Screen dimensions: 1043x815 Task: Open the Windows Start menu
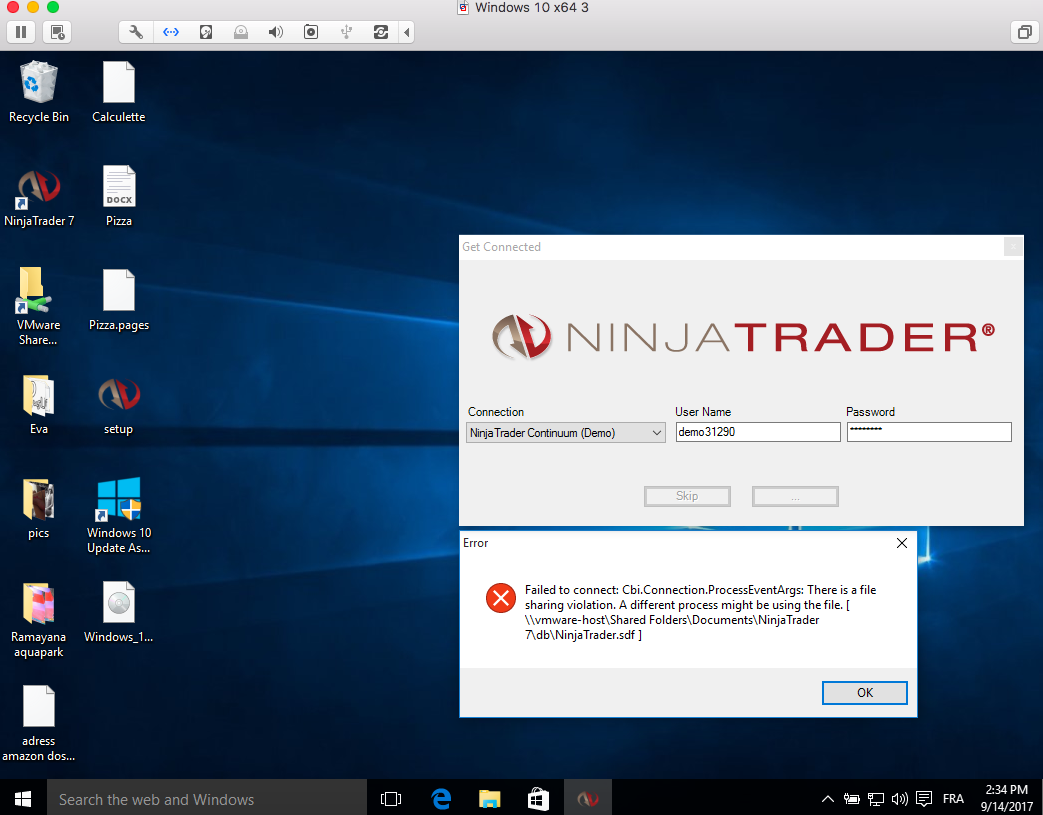[23, 798]
